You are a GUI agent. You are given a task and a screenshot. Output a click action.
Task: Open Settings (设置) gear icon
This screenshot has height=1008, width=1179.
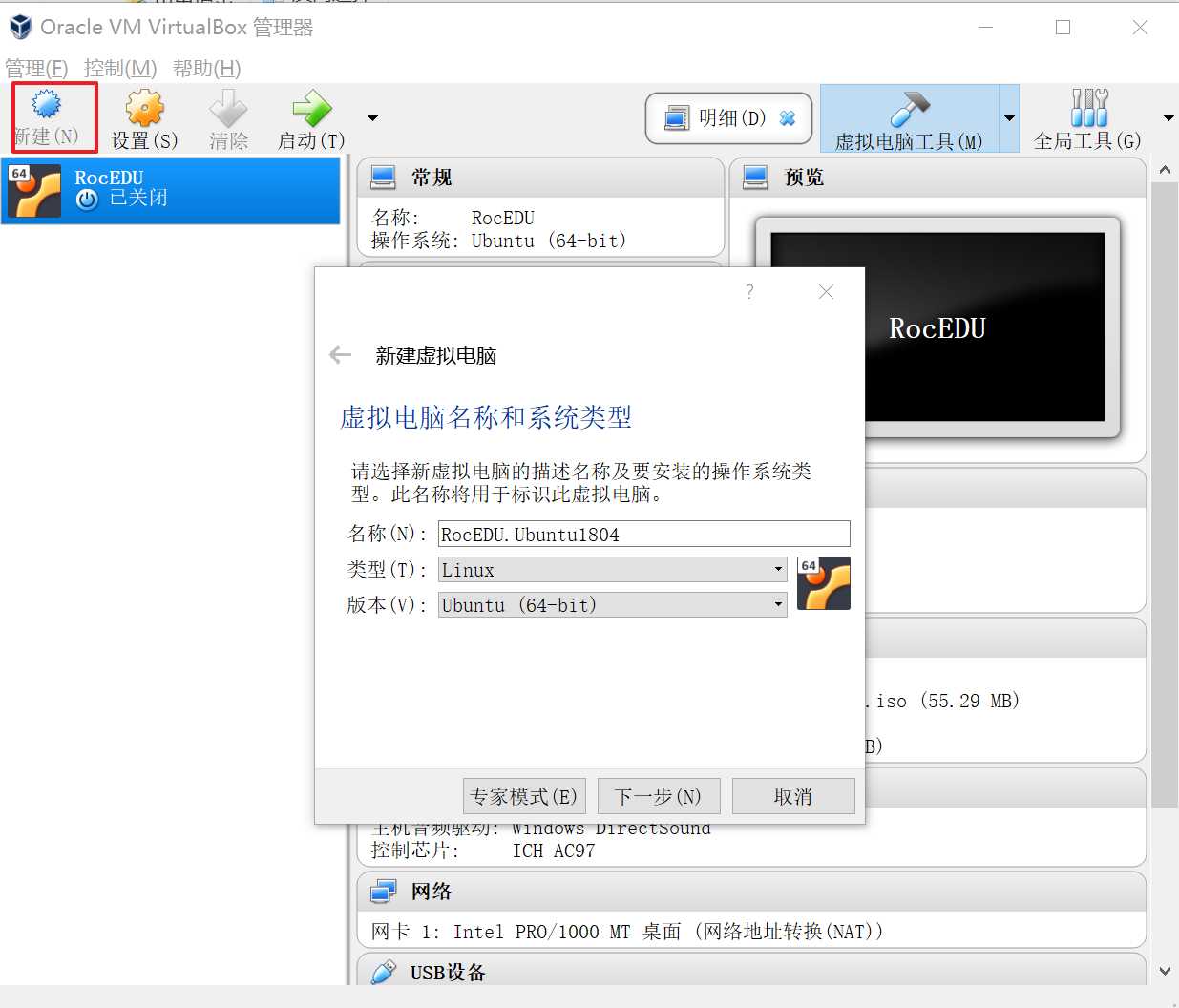[x=145, y=108]
